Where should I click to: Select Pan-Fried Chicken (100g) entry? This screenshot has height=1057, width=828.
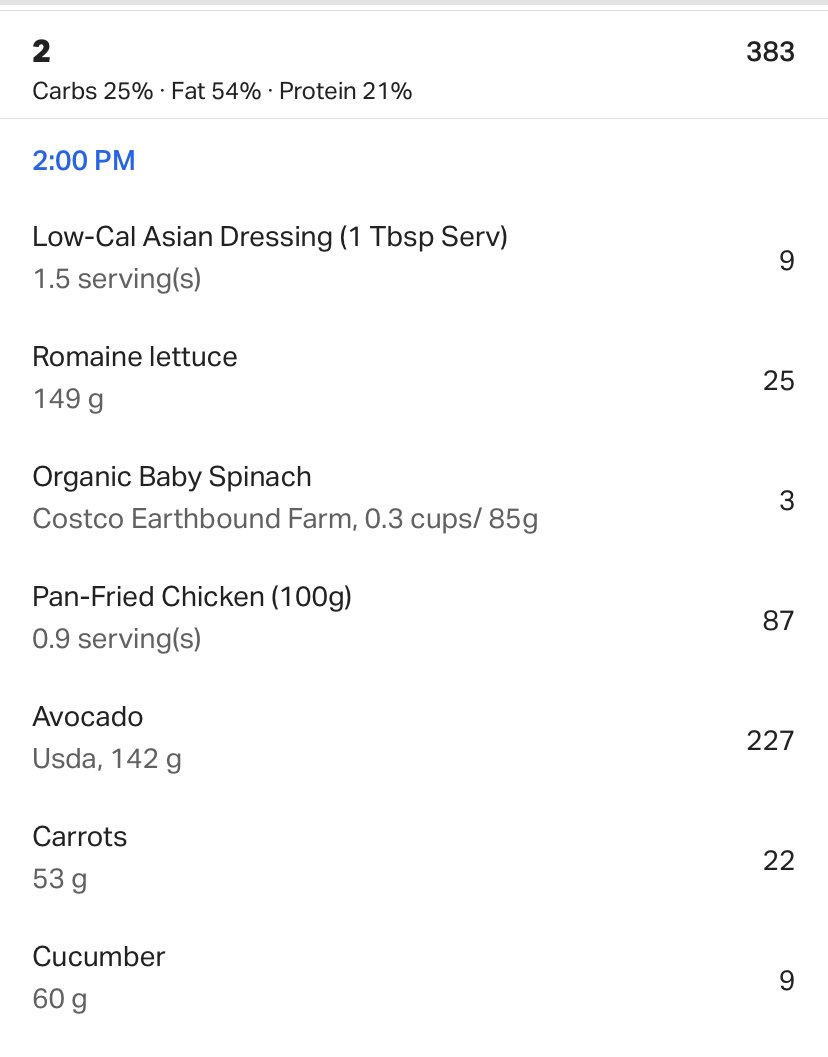414,618
